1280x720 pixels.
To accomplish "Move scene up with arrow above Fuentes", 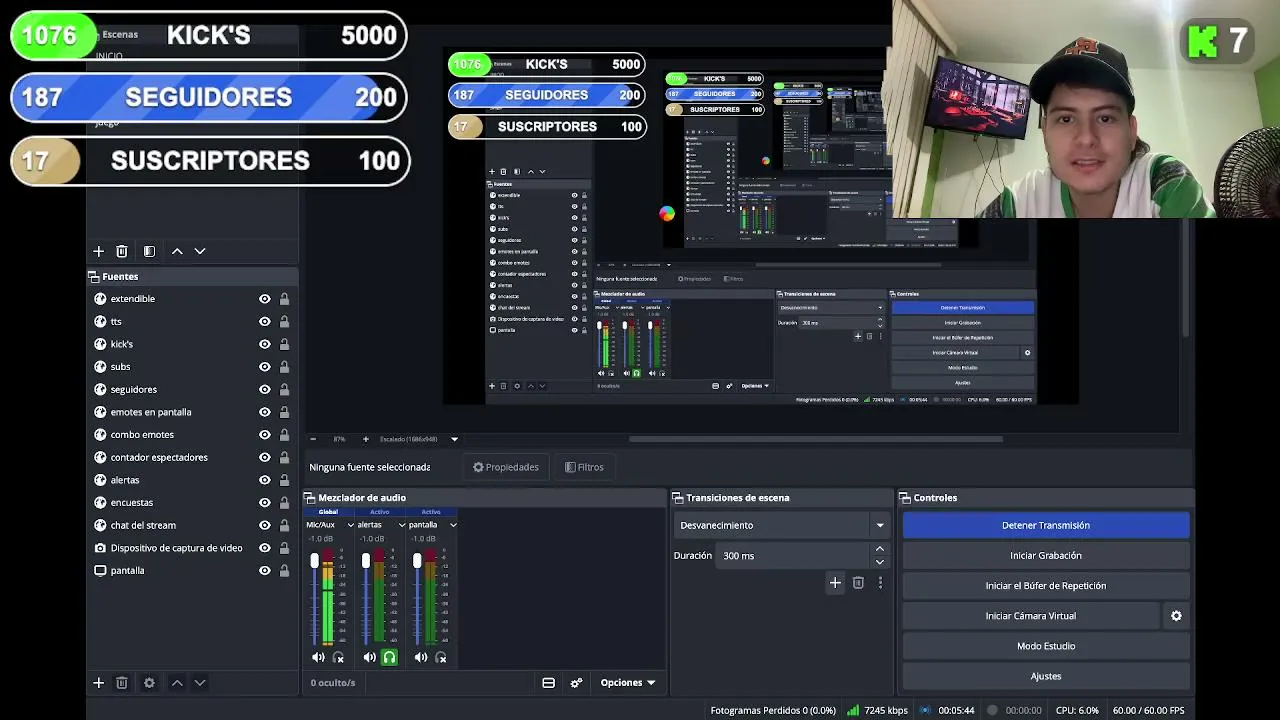I will point(177,251).
